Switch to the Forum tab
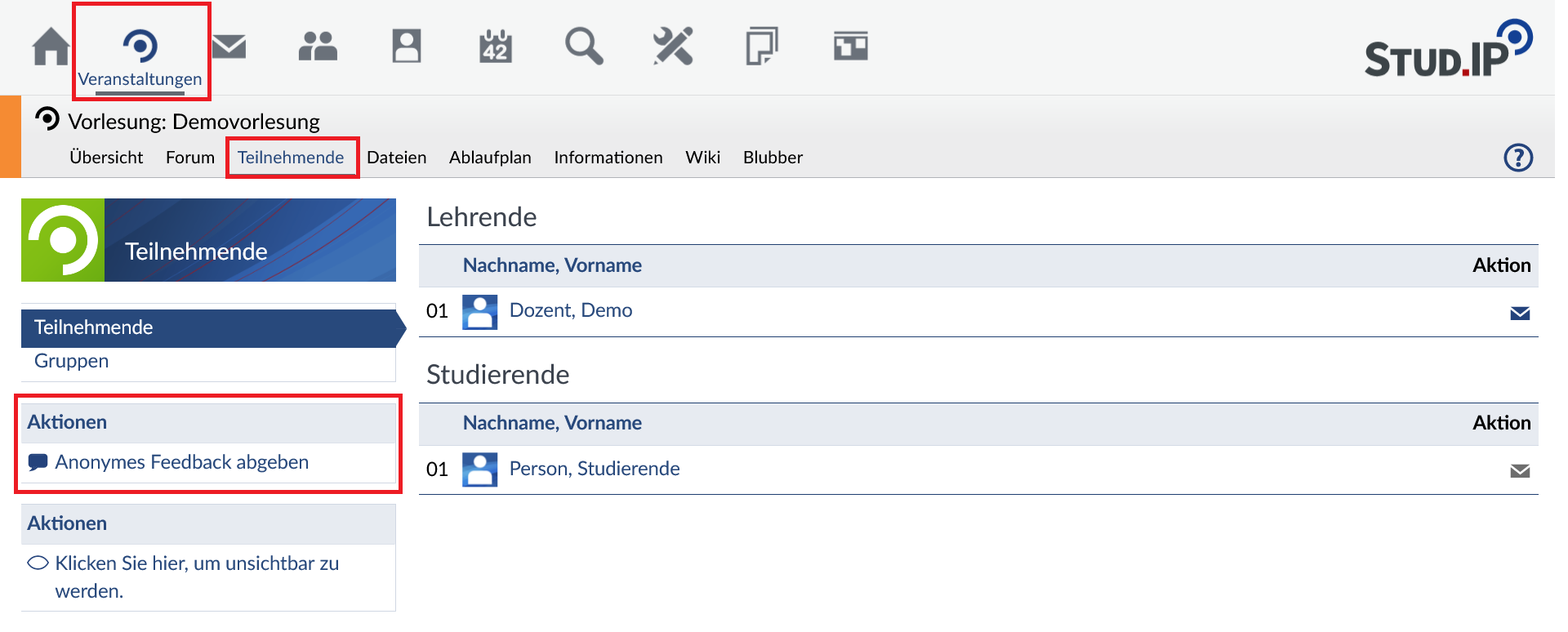1568x632 pixels. pyautogui.click(x=190, y=158)
